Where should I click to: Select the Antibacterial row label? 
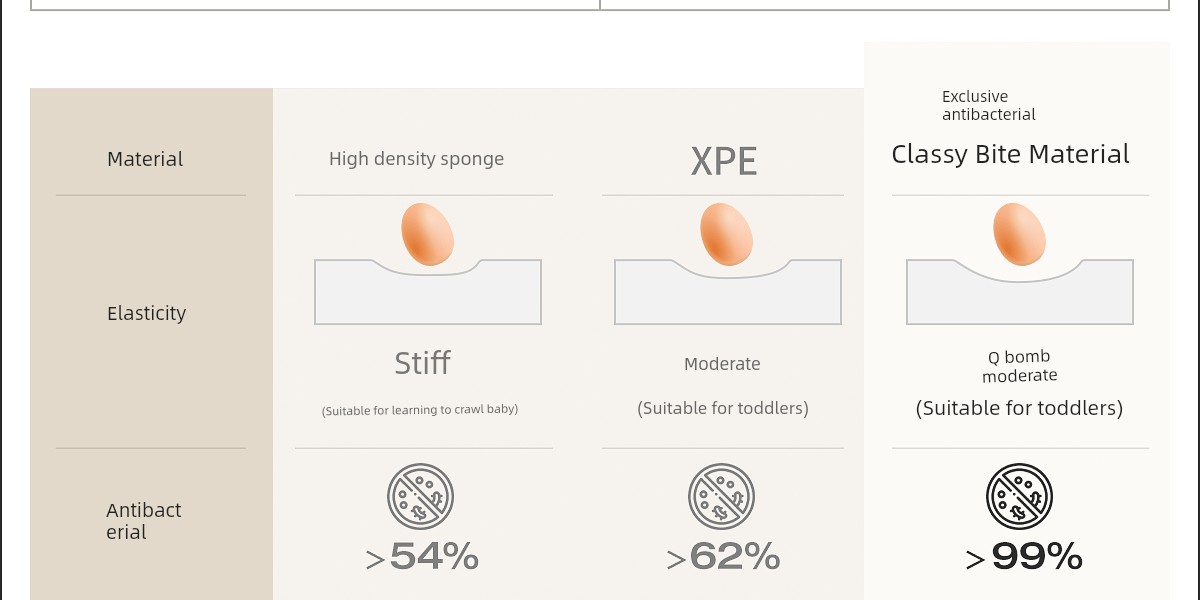point(144,521)
